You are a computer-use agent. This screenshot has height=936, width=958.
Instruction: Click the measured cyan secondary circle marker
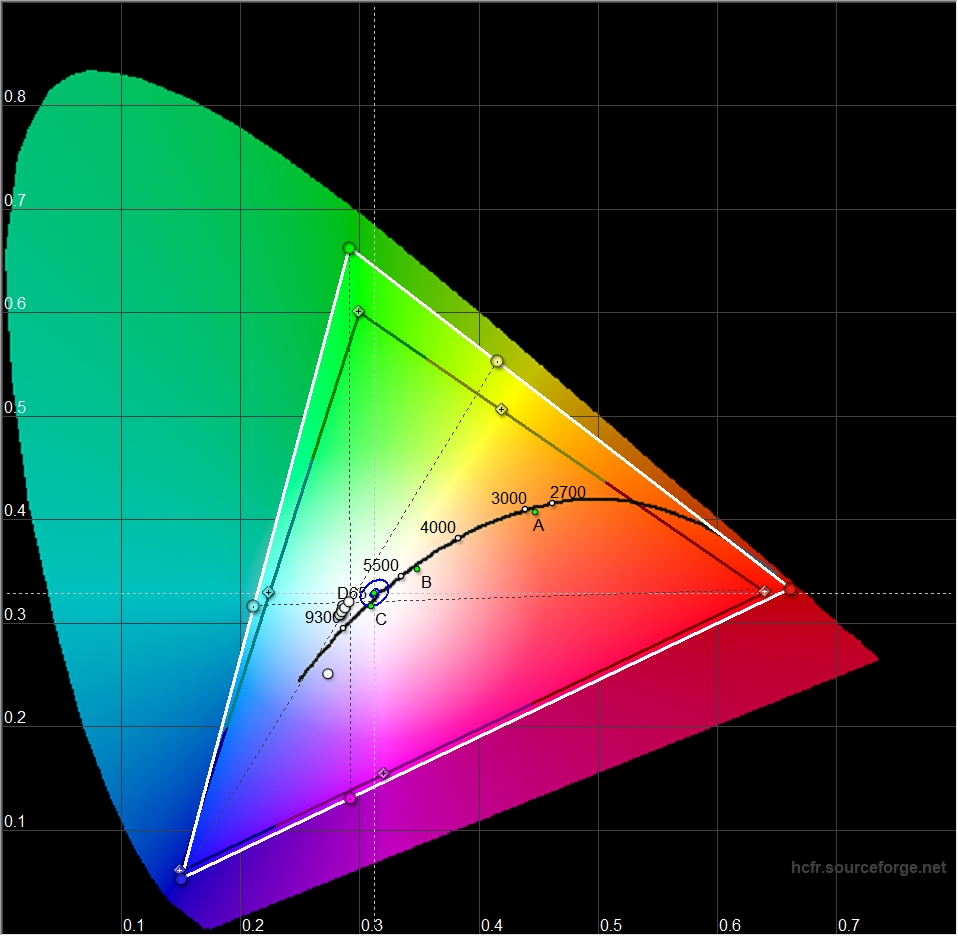click(x=253, y=606)
